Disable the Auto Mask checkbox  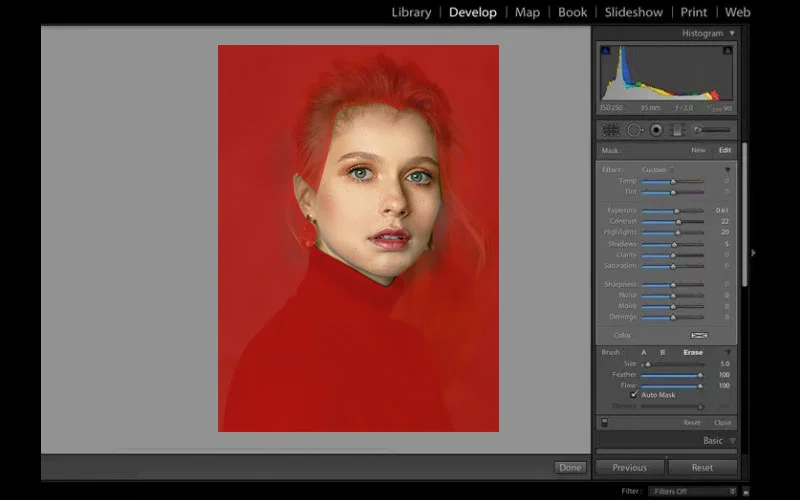634,395
